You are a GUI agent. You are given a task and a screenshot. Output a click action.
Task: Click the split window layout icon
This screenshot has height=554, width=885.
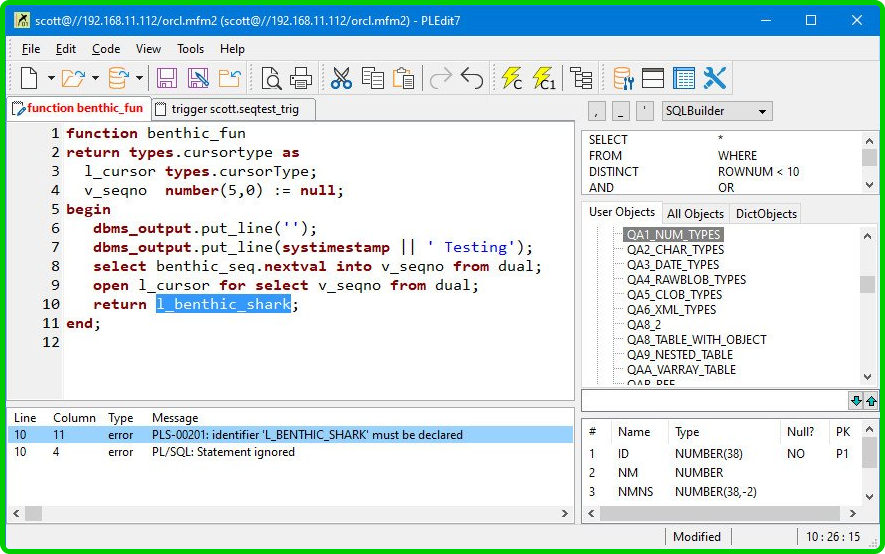coord(652,78)
